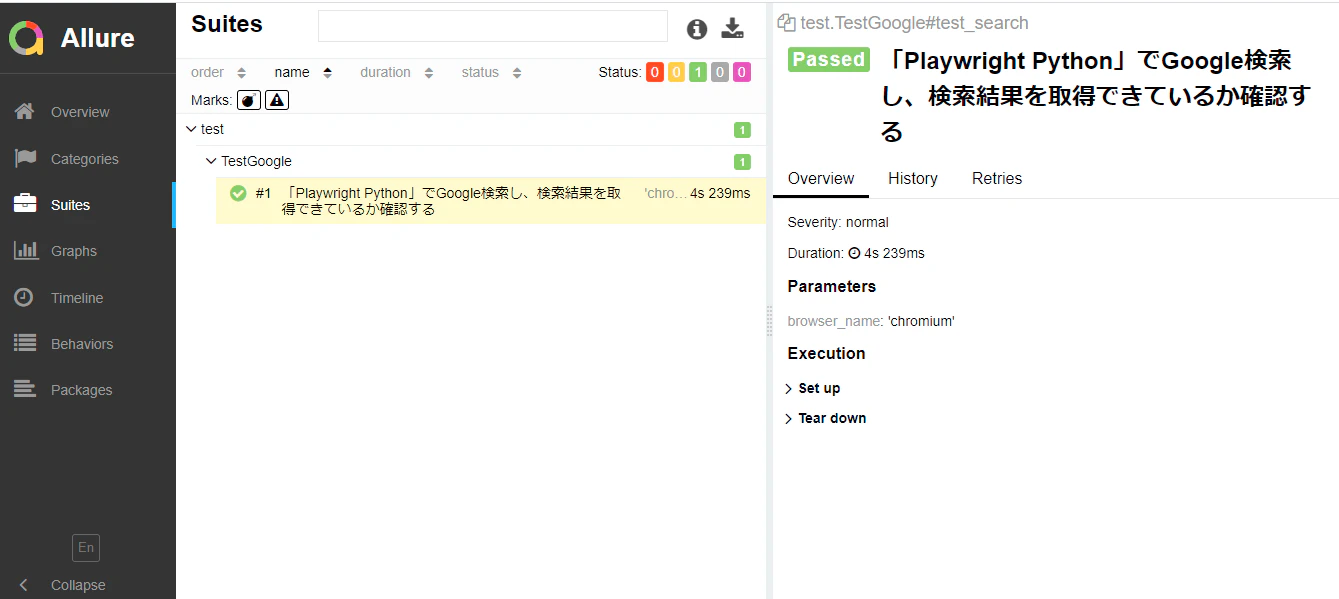This screenshot has height=599, width=1339.
Task: Go to Behaviors in sidebar
Action: (x=82, y=344)
